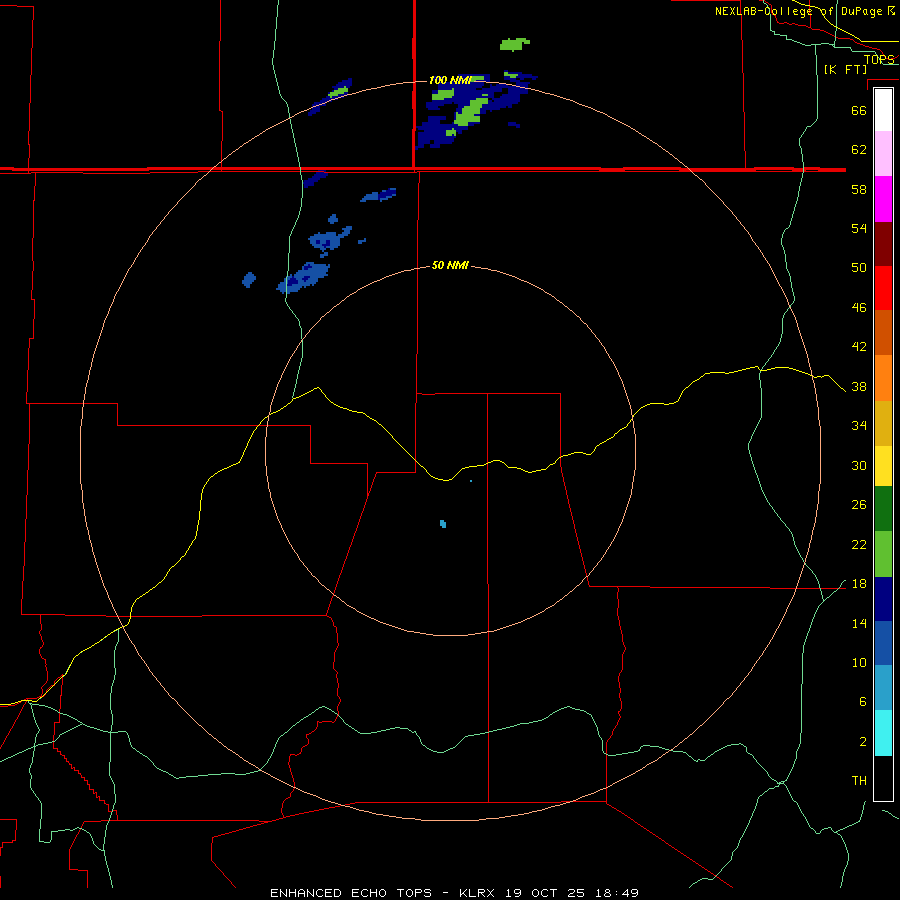Viewport: 900px width, 900px height.
Task: Click the yellow legend swatch
Action: [x=883, y=466]
